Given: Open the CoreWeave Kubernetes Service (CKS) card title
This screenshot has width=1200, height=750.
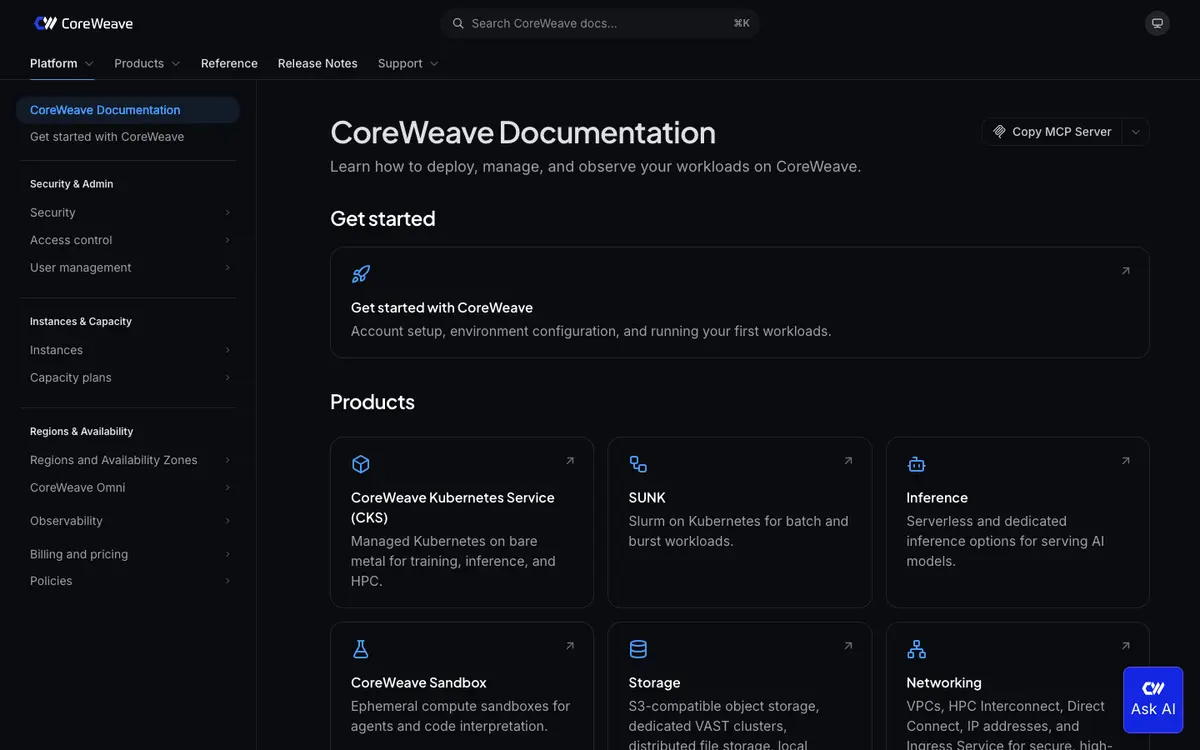Looking at the screenshot, I should pos(453,507).
